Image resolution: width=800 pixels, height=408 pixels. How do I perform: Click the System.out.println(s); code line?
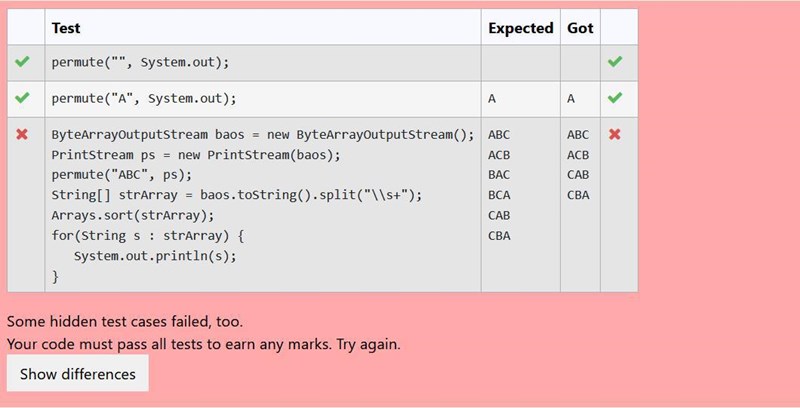(x=152, y=255)
